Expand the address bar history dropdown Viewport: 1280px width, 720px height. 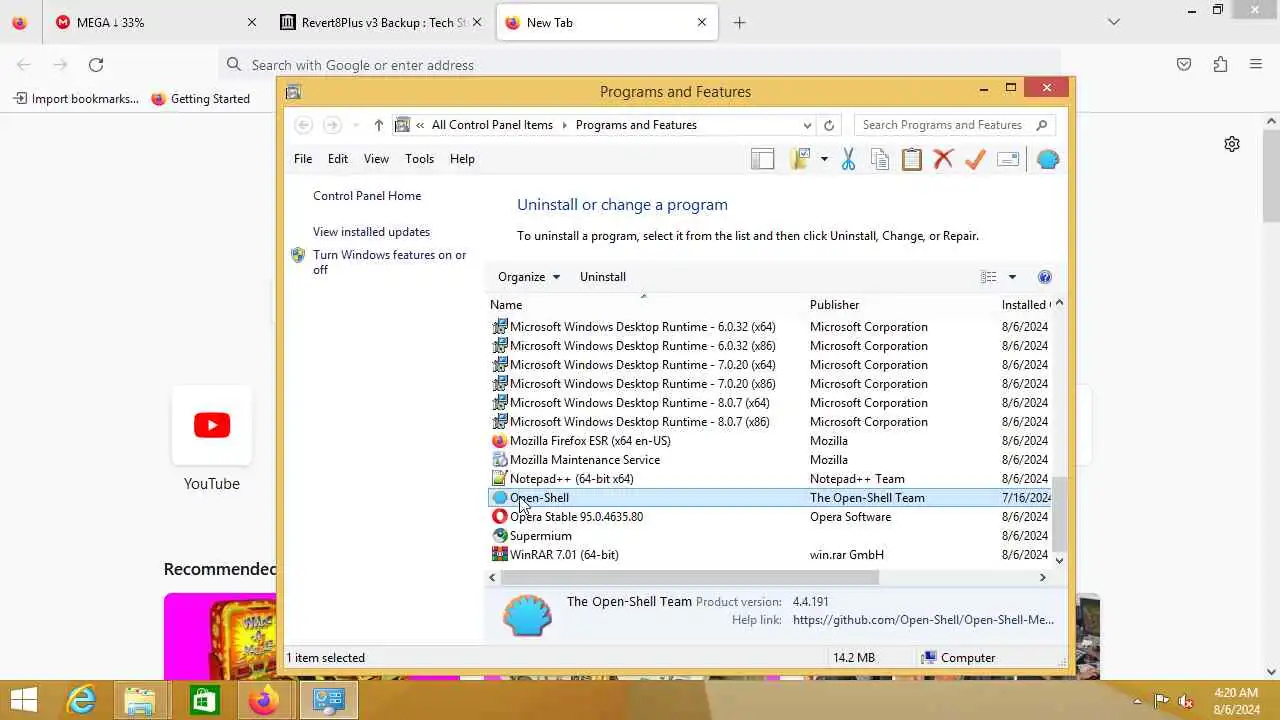pyautogui.click(x=807, y=125)
